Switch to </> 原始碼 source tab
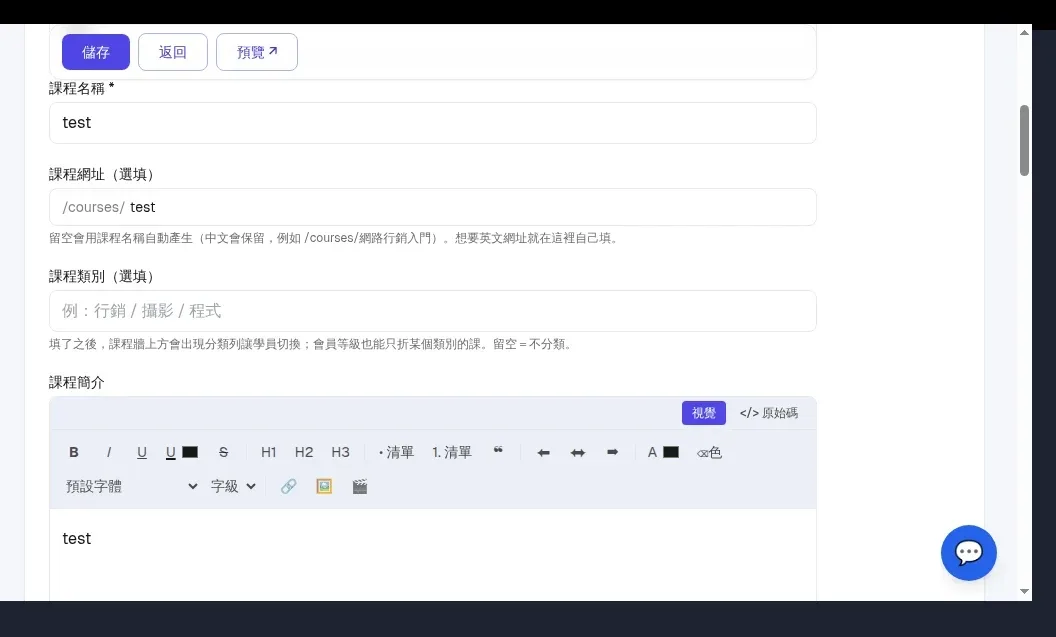 coord(768,413)
